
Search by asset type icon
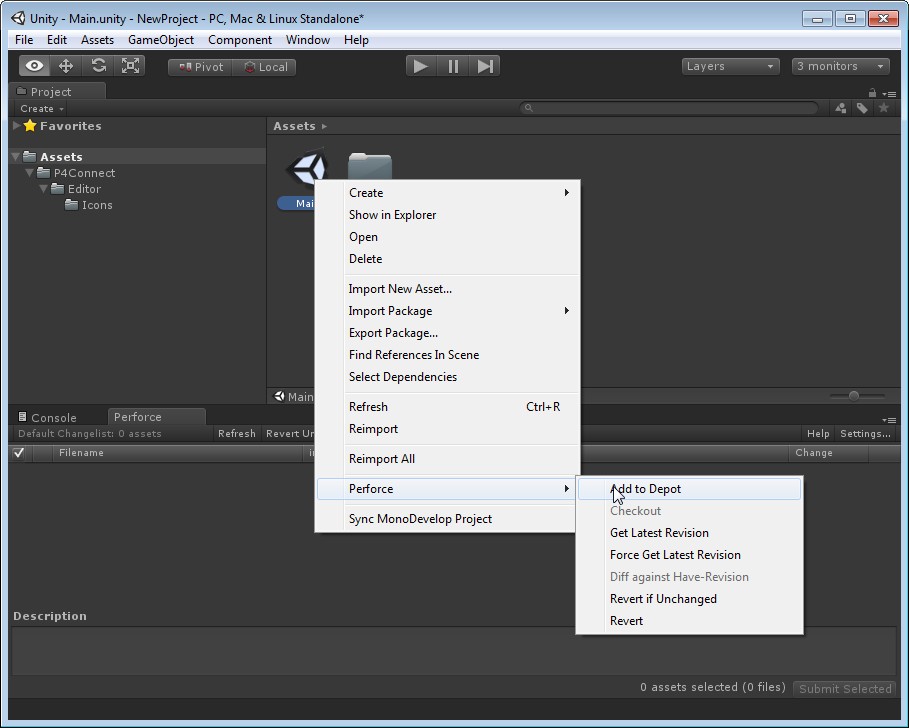pyautogui.click(x=841, y=108)
